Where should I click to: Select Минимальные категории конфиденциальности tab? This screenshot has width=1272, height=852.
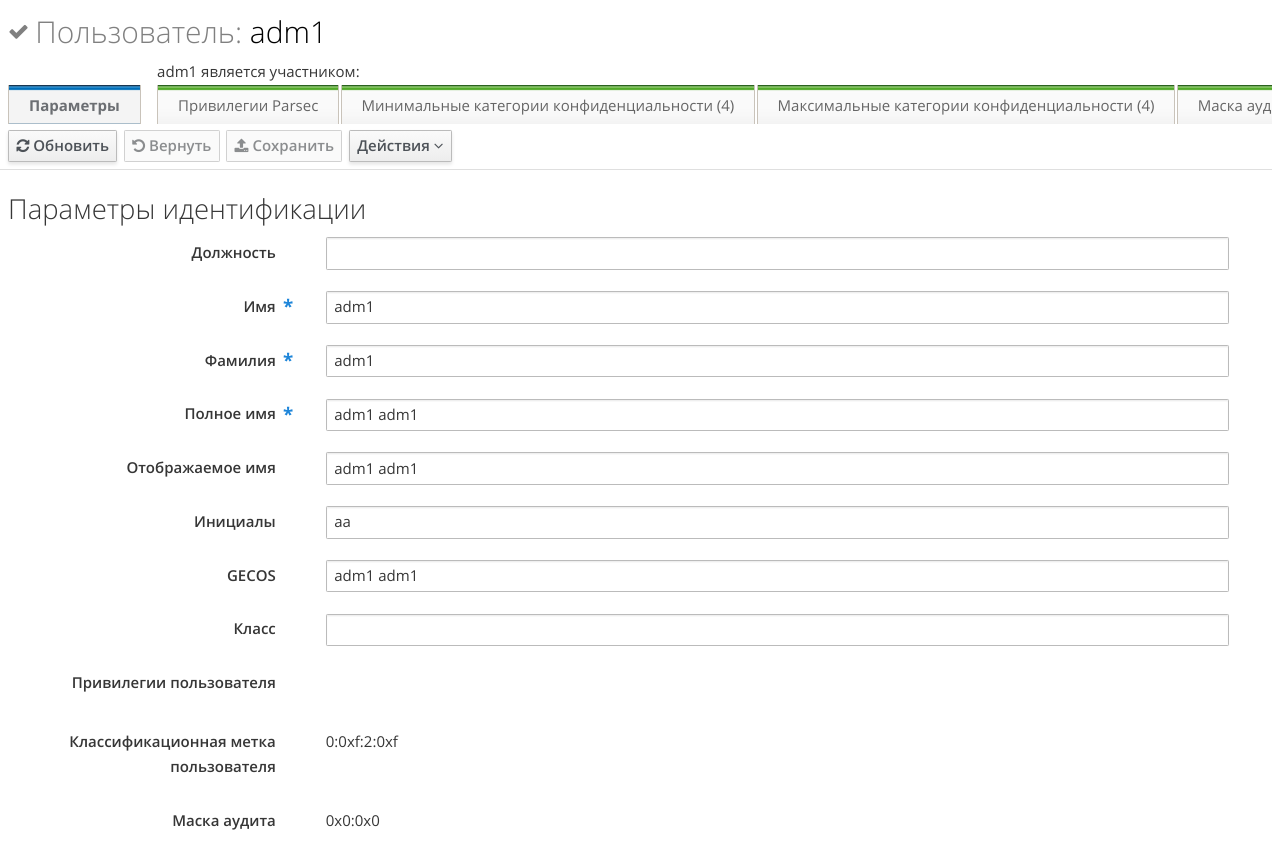pyautogui.click(x=548, y=106)
